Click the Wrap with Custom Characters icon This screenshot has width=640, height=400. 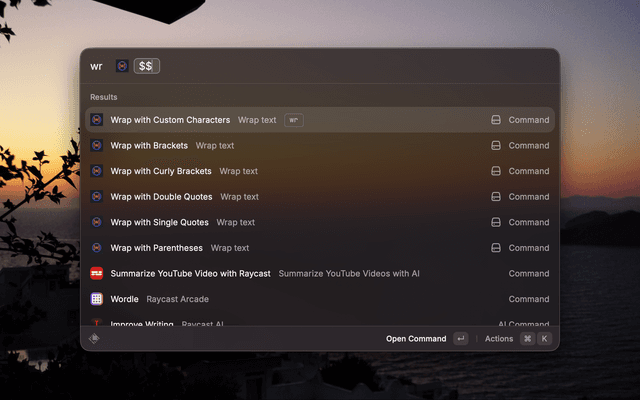point(97,120)
